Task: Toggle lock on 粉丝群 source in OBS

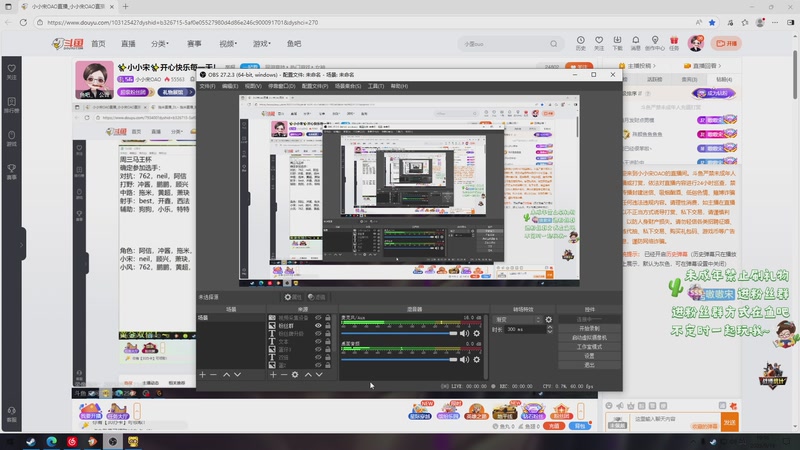Action: click(328, 326)
